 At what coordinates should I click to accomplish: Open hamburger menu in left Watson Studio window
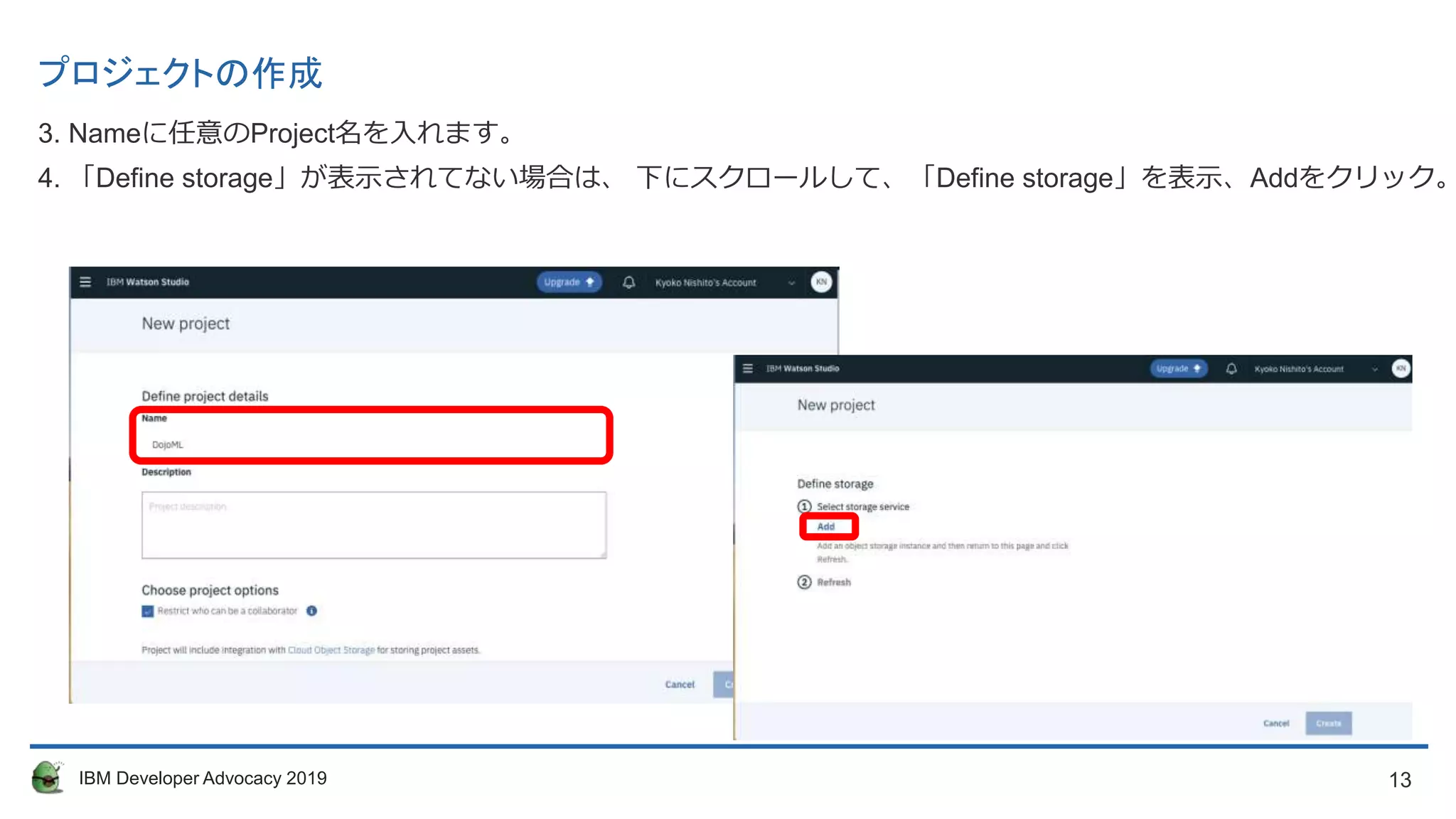(x=85, y=282)
